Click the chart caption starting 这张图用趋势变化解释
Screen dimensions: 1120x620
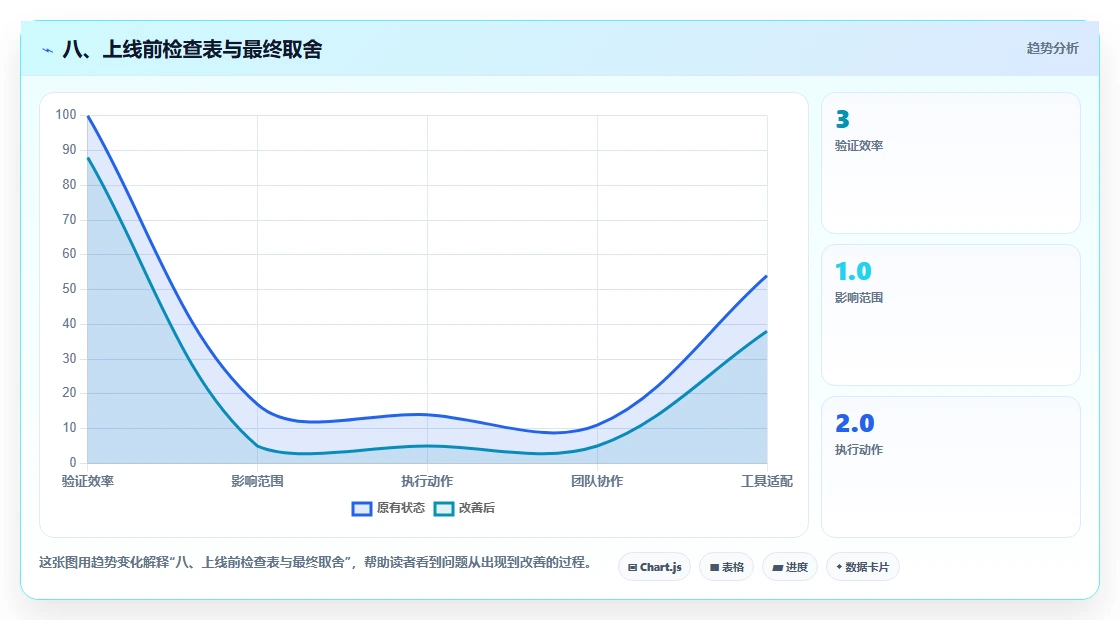pyautogui.click(x=316, y=563)
